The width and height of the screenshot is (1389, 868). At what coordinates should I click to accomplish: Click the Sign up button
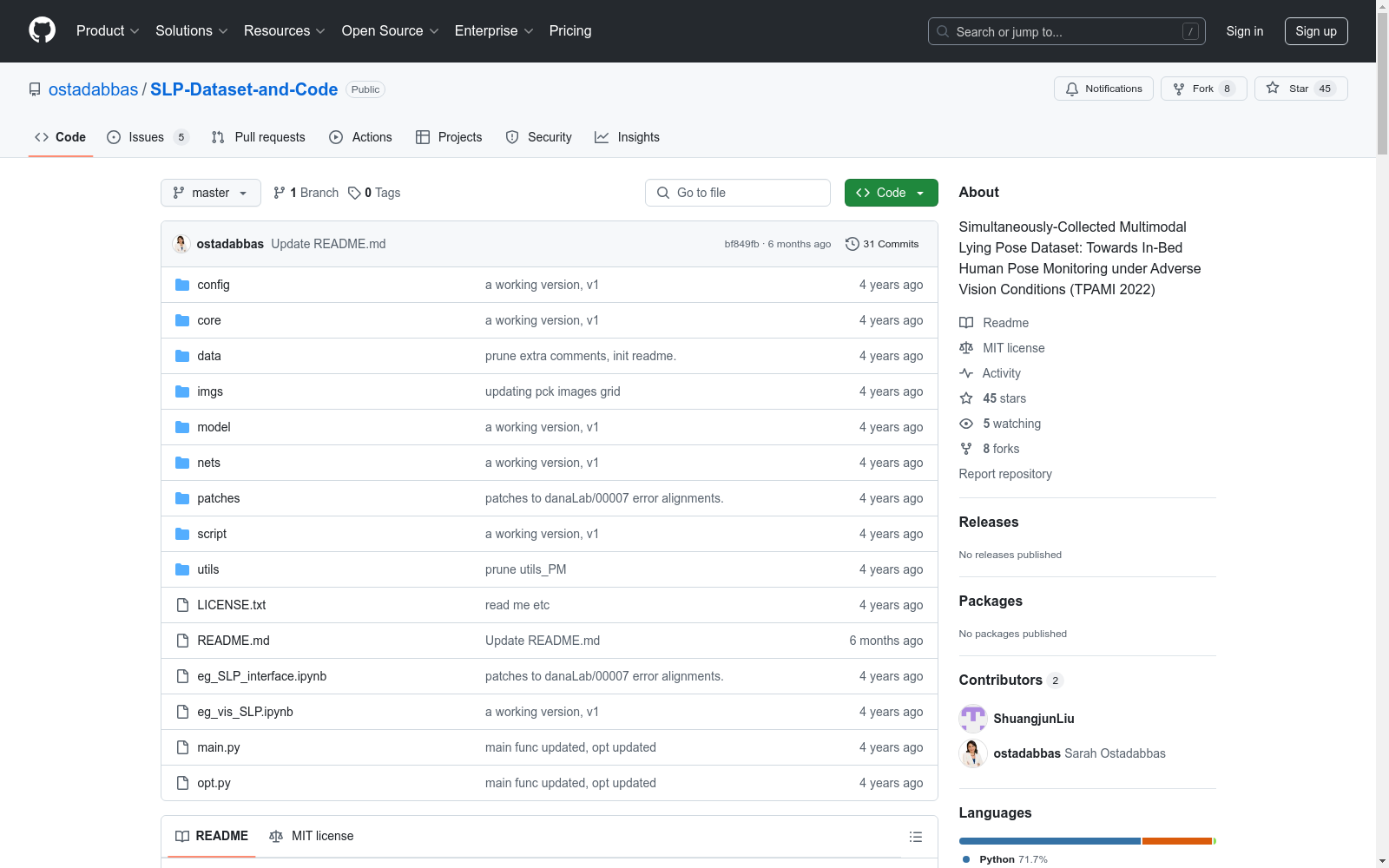click(1316, 31)
